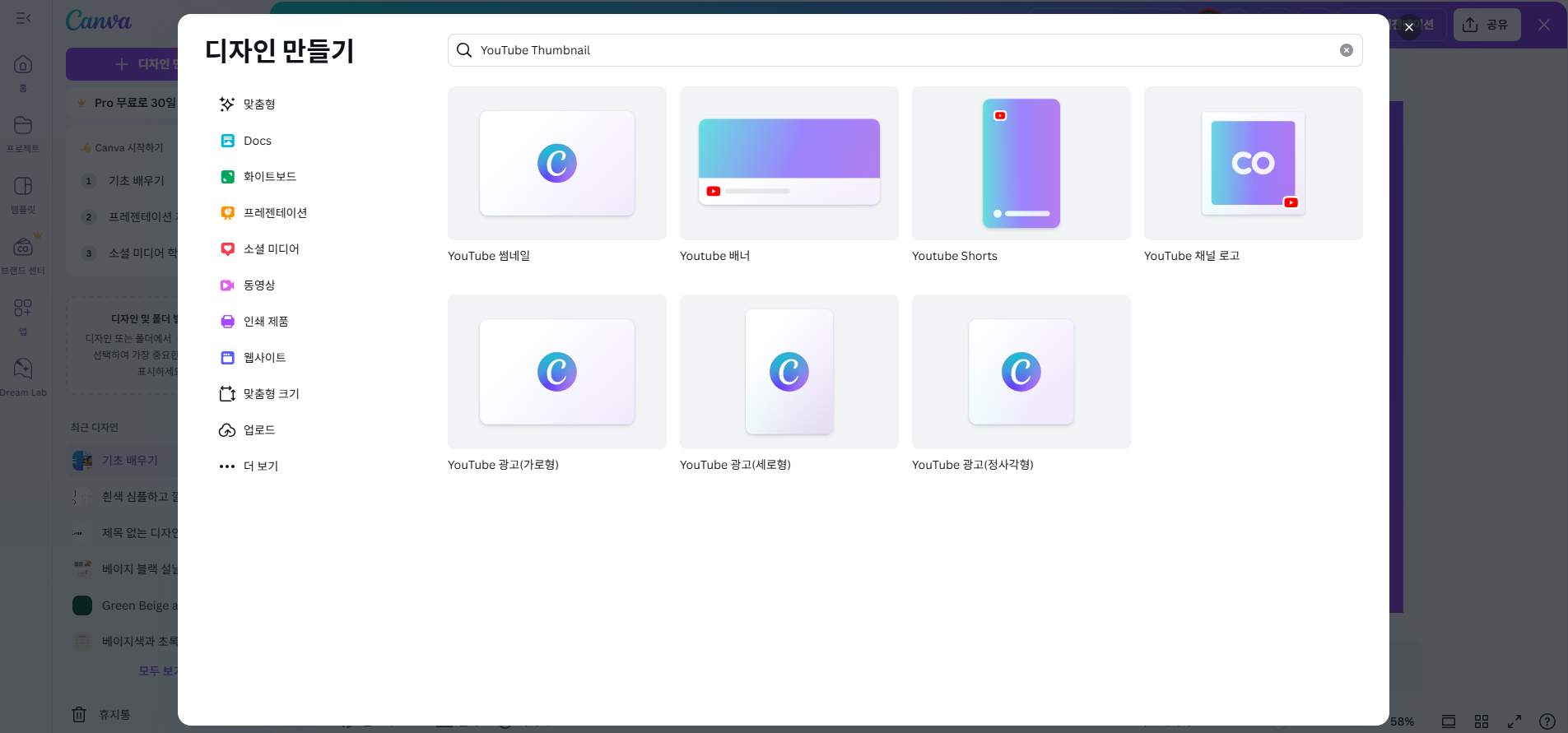Click the printer icon beside 인쇄 제품
The width and height of the screenshot is (1568, 733).
tap(228, 322)
